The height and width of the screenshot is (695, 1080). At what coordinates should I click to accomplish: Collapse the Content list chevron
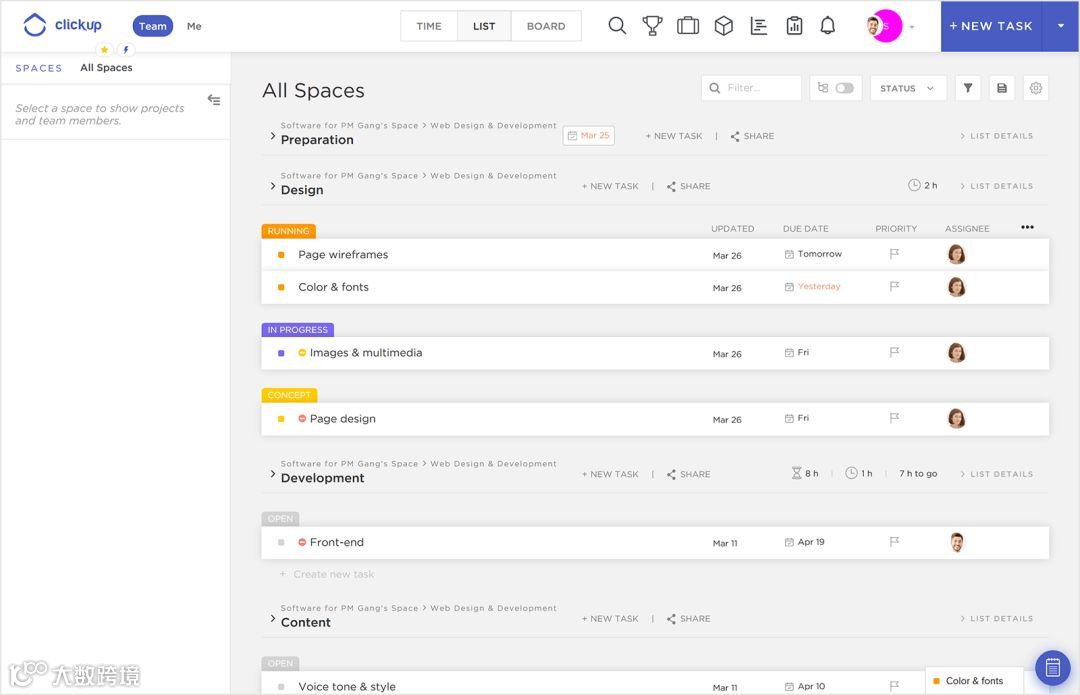273,619
